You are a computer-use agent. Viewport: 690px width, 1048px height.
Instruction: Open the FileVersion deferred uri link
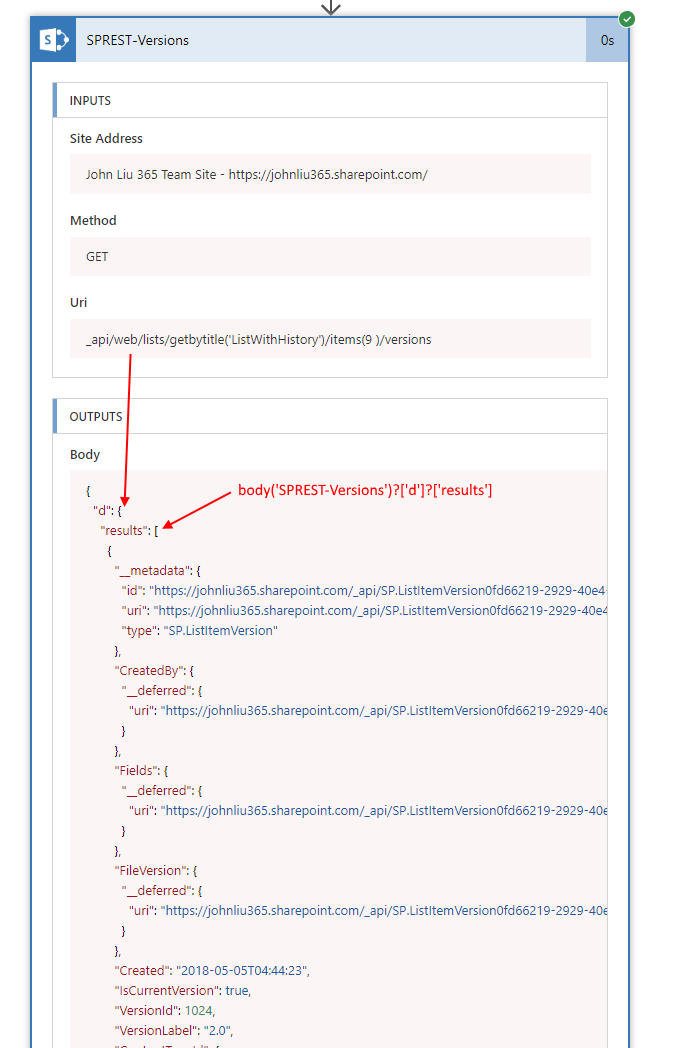click(384, 910)
